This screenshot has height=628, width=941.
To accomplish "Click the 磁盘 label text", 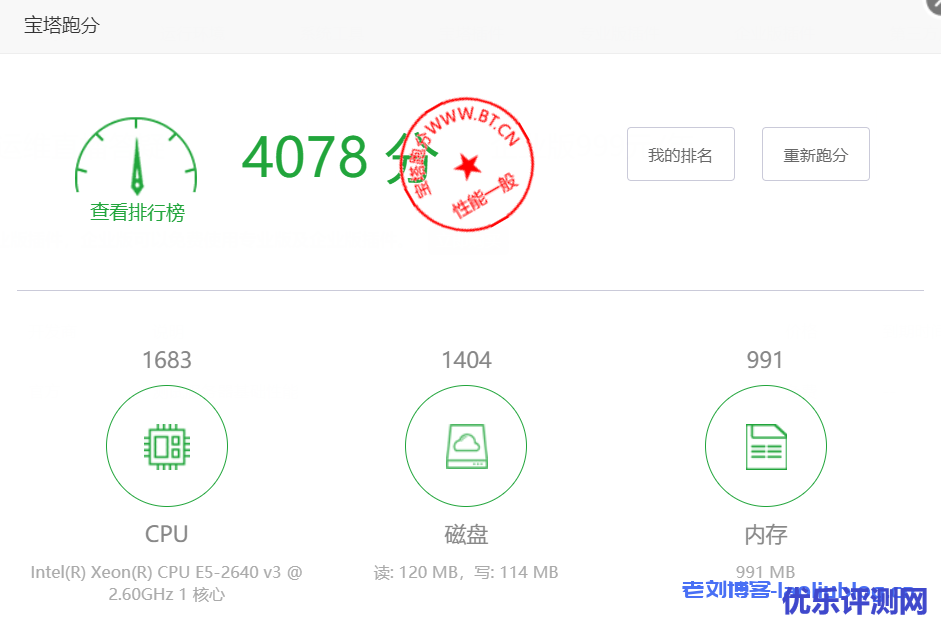I will 466,534.
